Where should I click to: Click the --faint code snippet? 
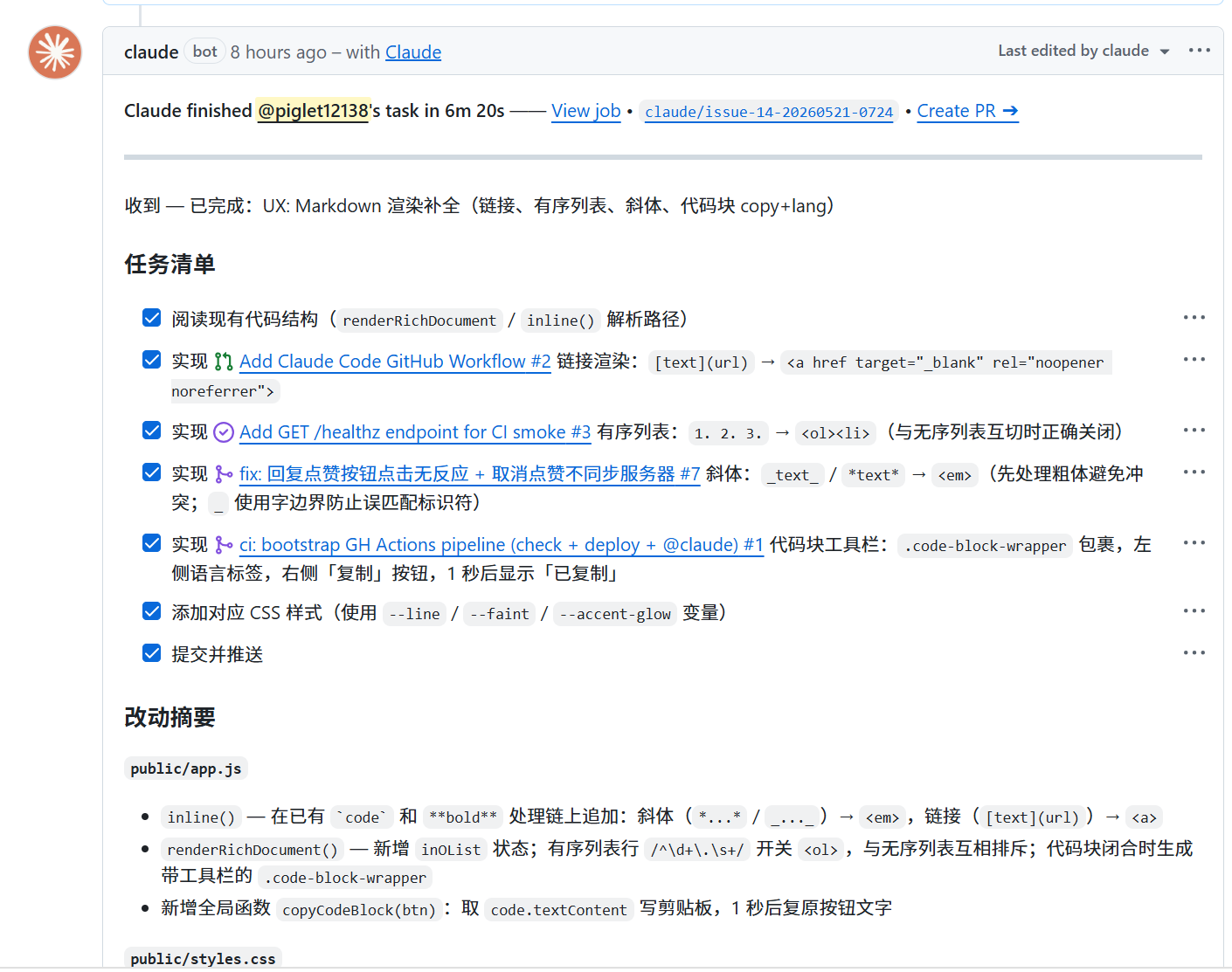click(500, 614)
